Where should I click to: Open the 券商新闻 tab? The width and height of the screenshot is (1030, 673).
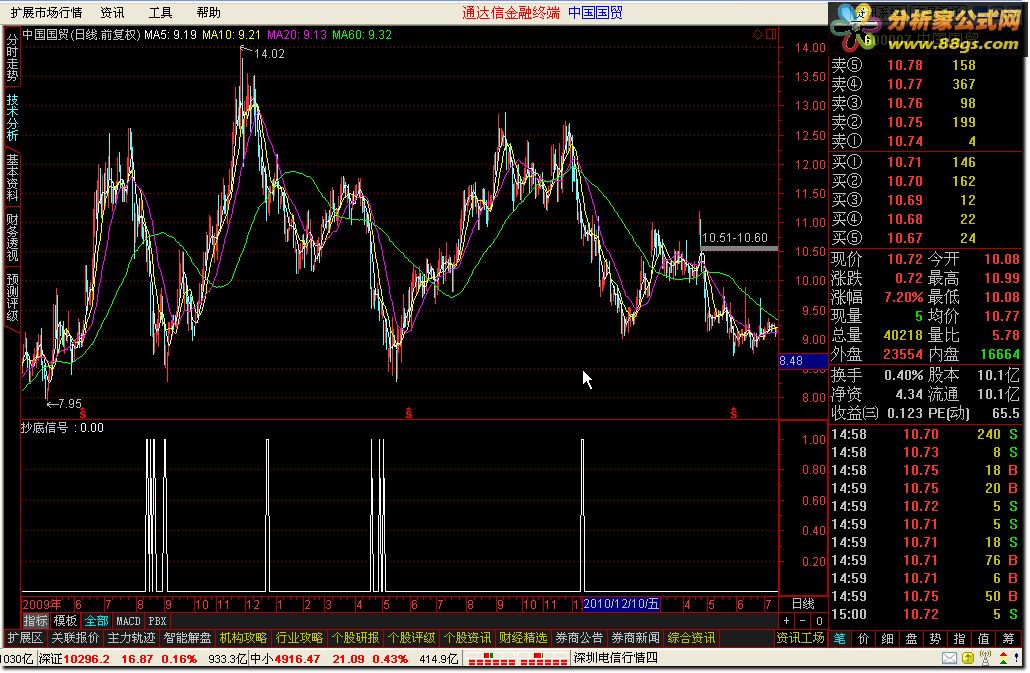(x=635, y=638)
